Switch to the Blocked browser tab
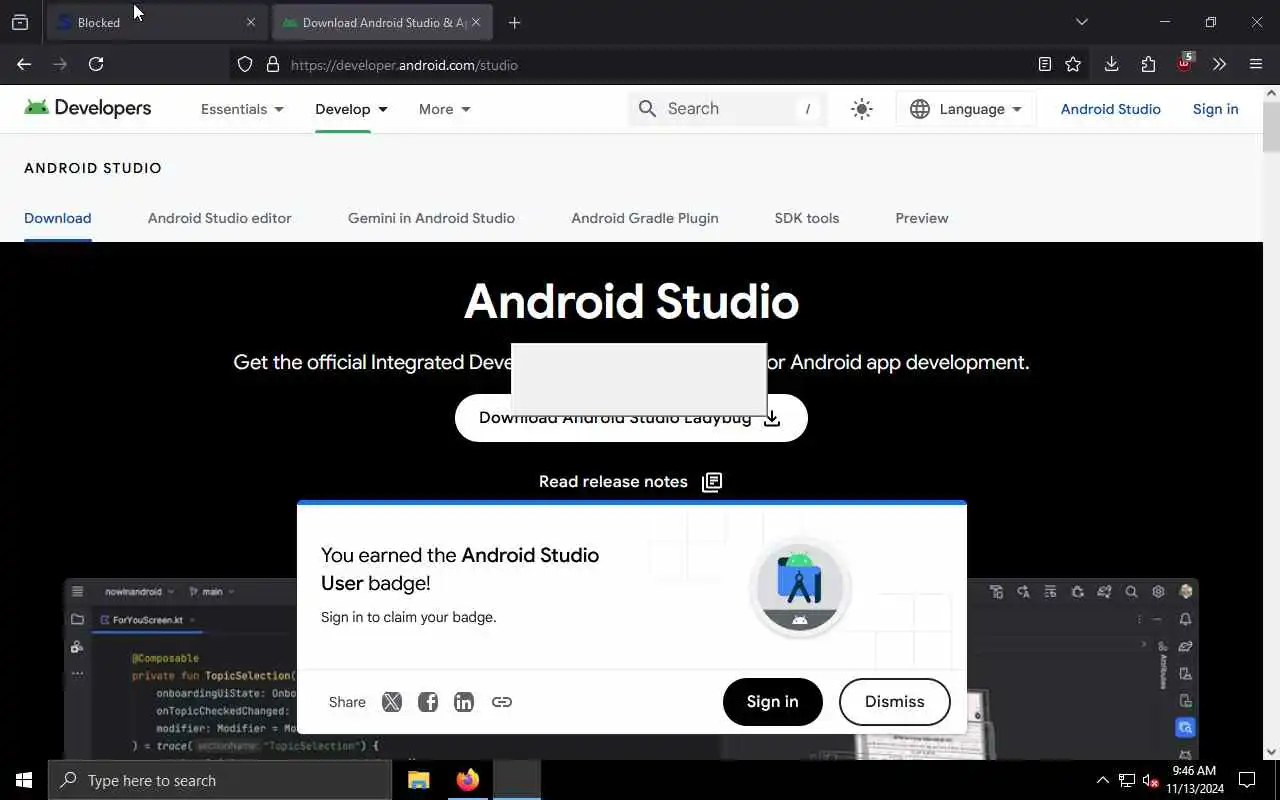 click(157, 22)
